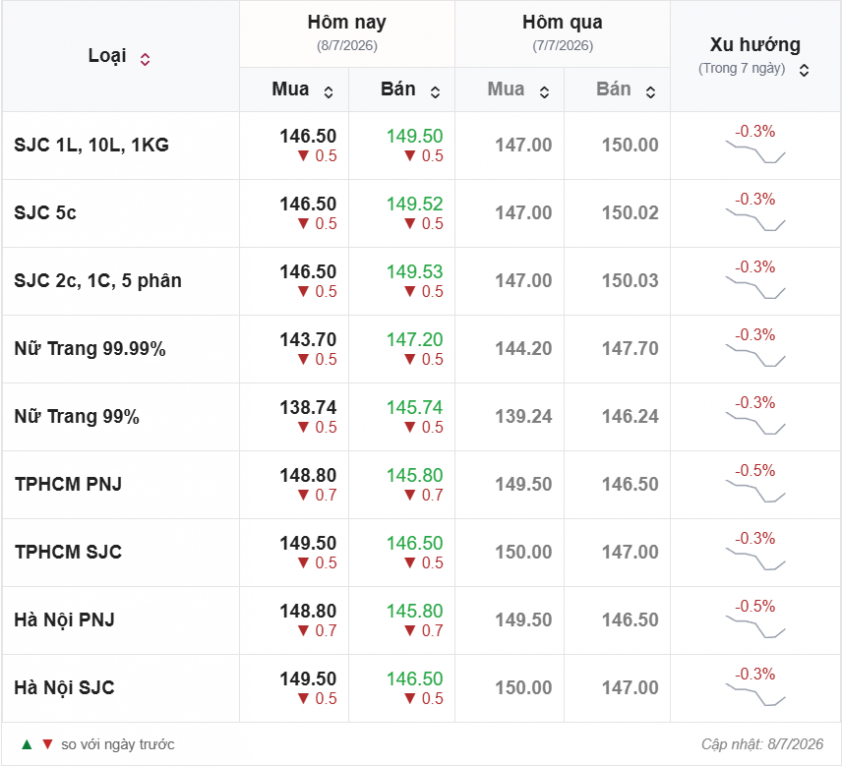Click the -0.5% trend of TPHCM PNJ
The height and width of the screenshot is (766, 842).
pos(755,471)
